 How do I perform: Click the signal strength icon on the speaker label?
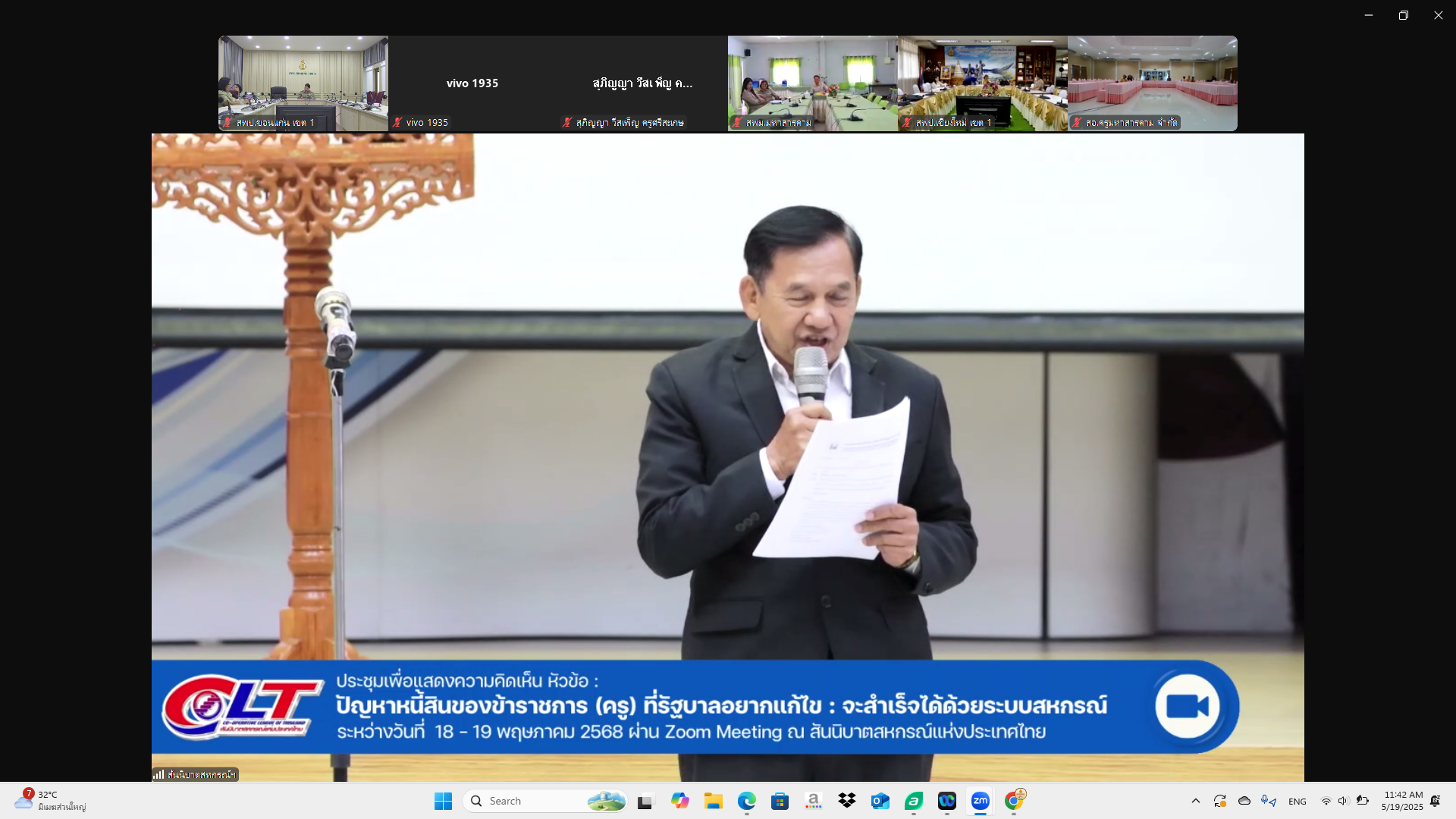pos(158,774)
